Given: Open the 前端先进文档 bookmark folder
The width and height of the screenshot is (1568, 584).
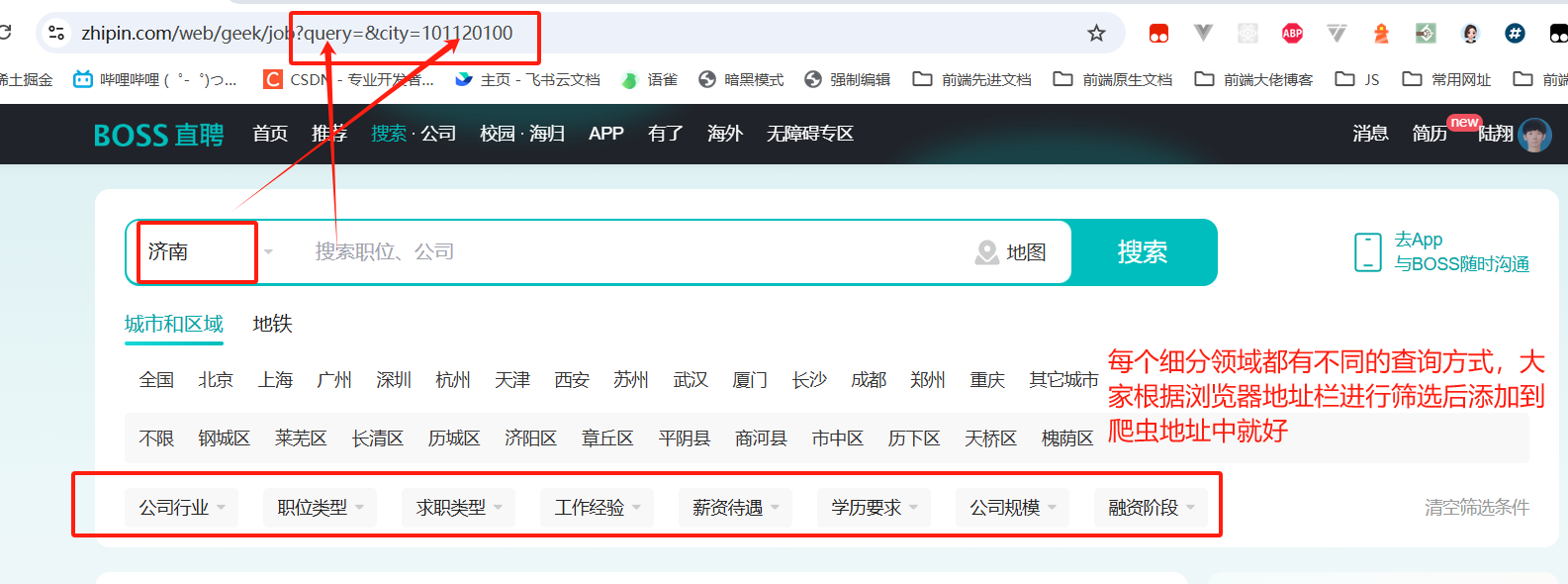Looking at the screenshot, I should 972,79.
